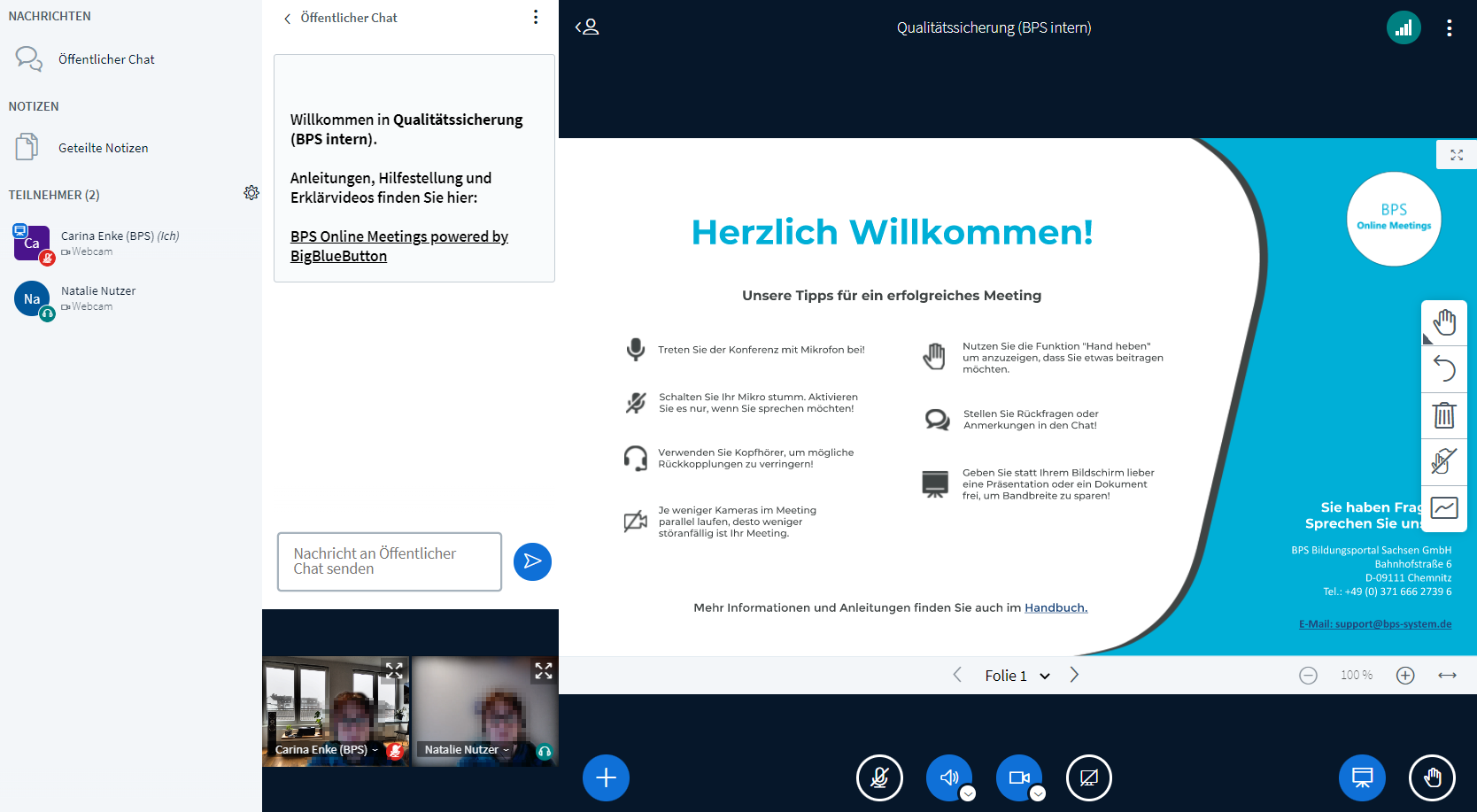Open the BPS Online Meetings help link
Viewport: 1477px width, 812px height.
tap(398, 245)
